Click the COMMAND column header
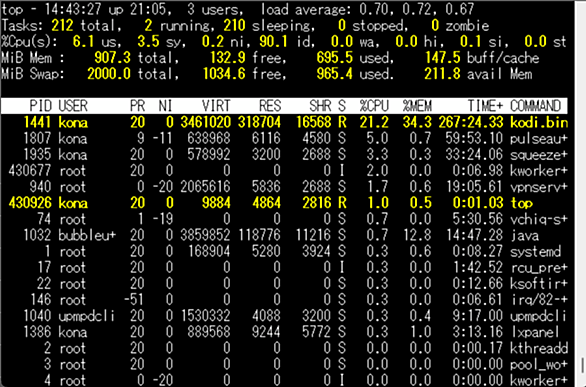This screenshot has height=387, width=586. 536,106
